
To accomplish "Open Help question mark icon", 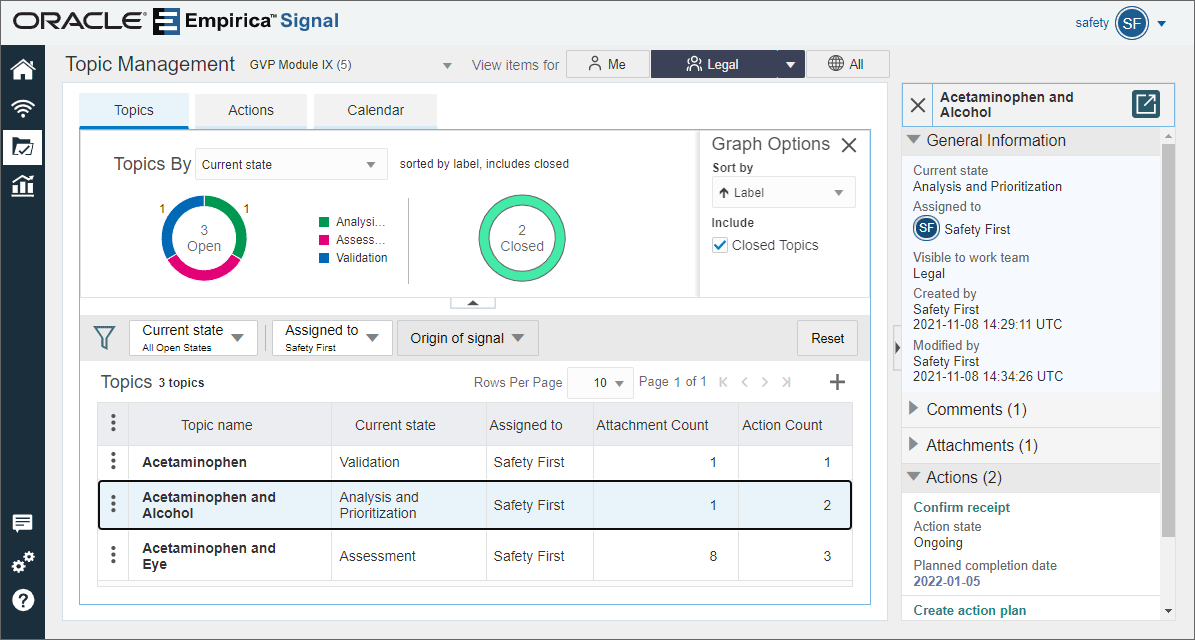I will coord(23,600).
